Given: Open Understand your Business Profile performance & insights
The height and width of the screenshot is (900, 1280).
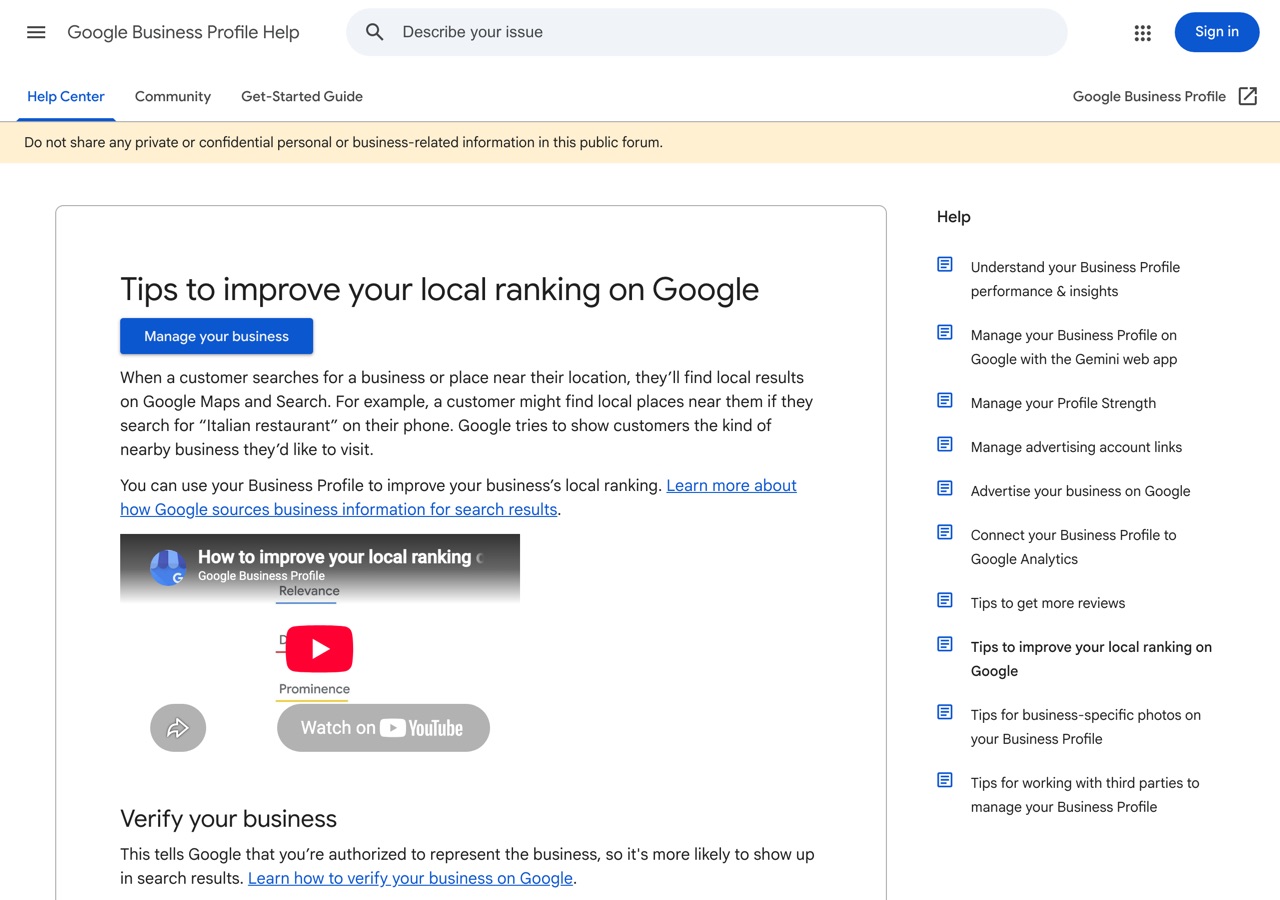Looking at the screenshot, I should [1075, 279].
